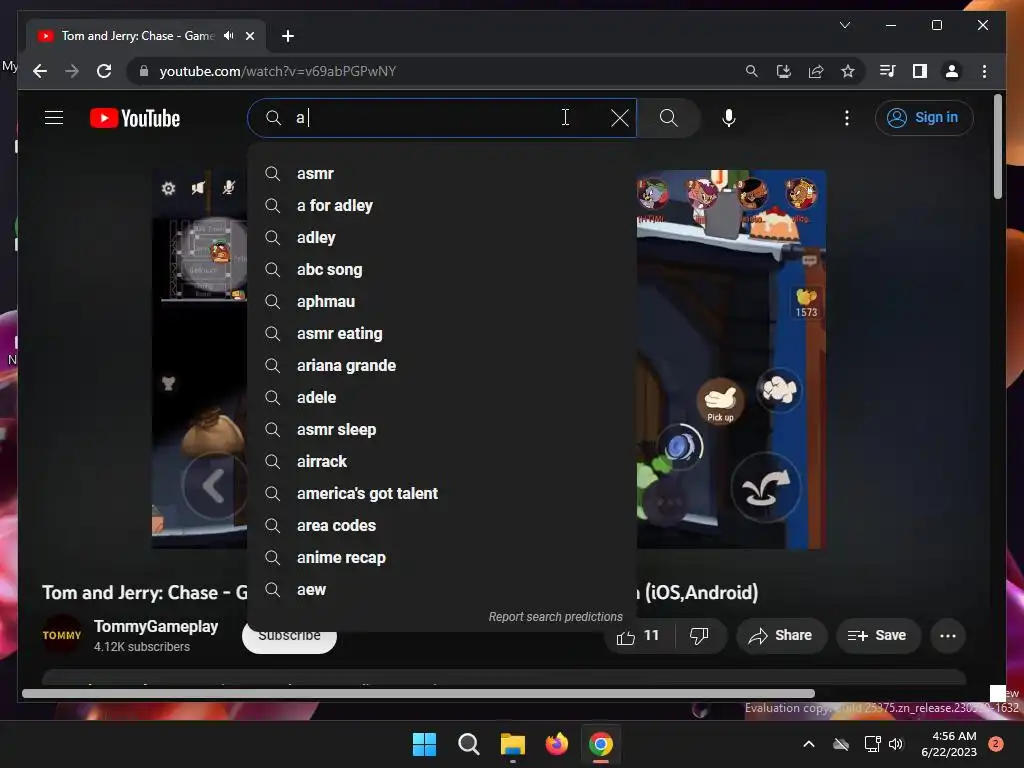Bookmark this tab with the star
Screen dimensions: 1024x768
[x=848, y=71]
